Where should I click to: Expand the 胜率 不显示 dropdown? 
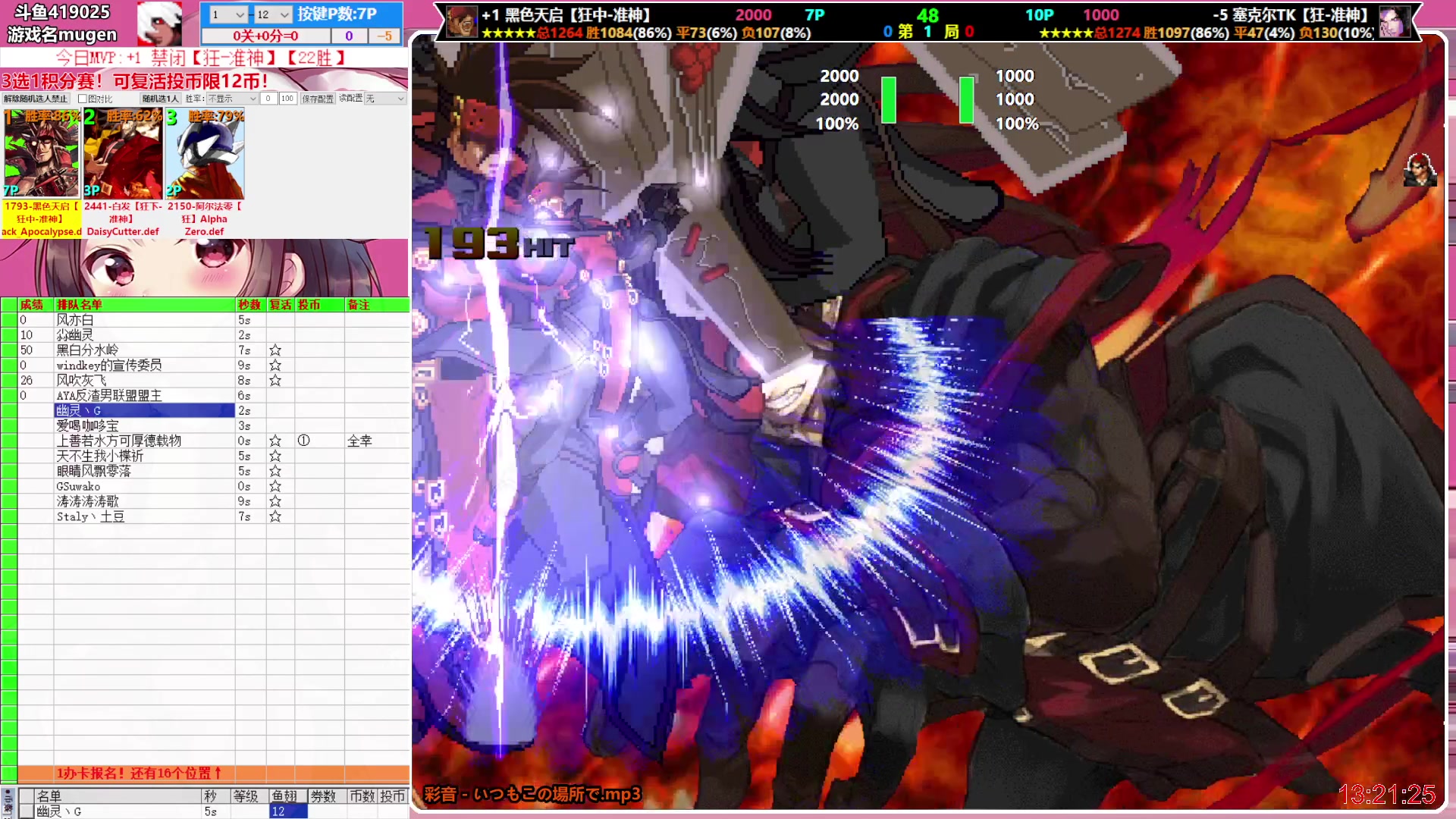coord(232,99)
